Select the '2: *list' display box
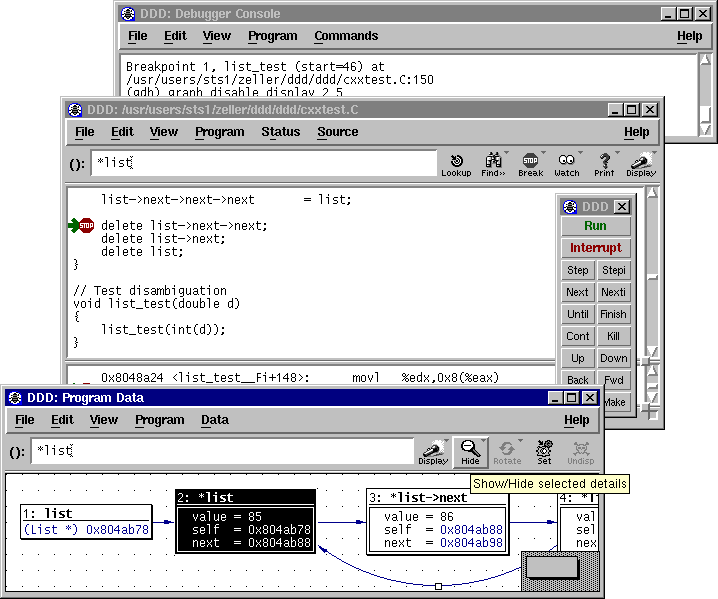Screen dimensions: 718x599 (x=246, y=522)
